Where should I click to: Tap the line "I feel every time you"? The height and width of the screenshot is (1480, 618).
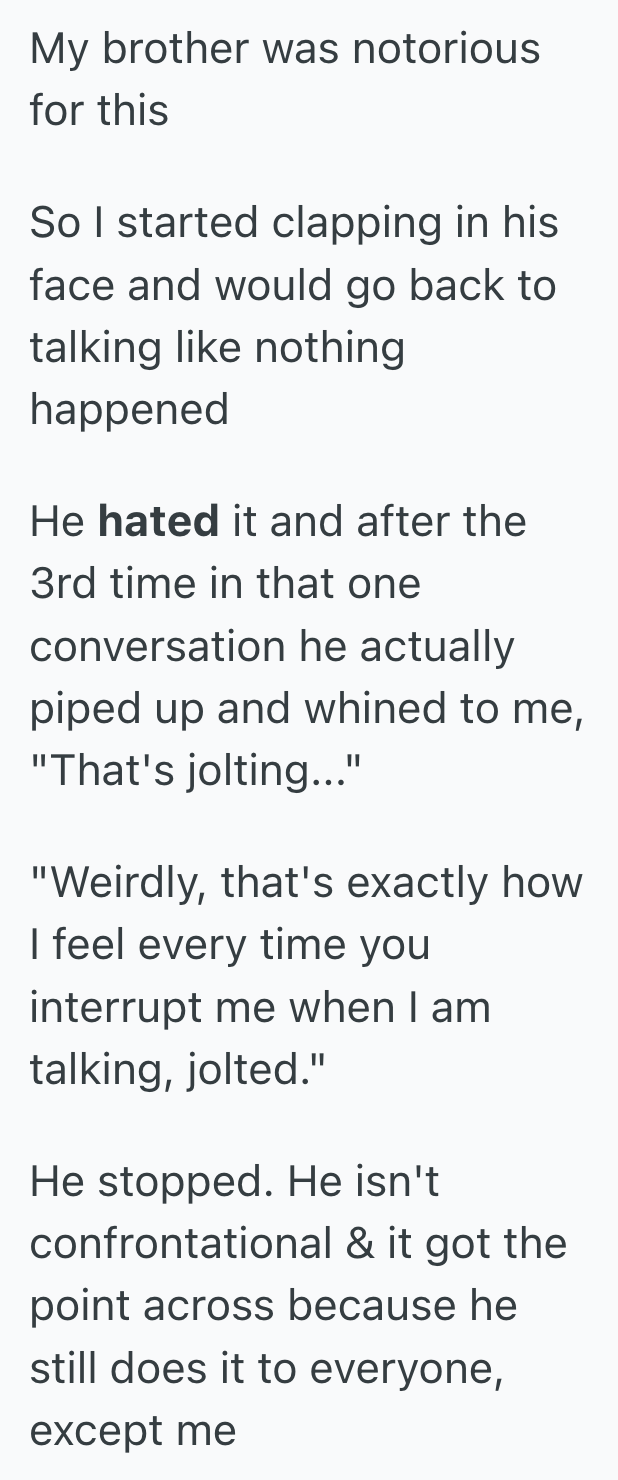(229, 945)
